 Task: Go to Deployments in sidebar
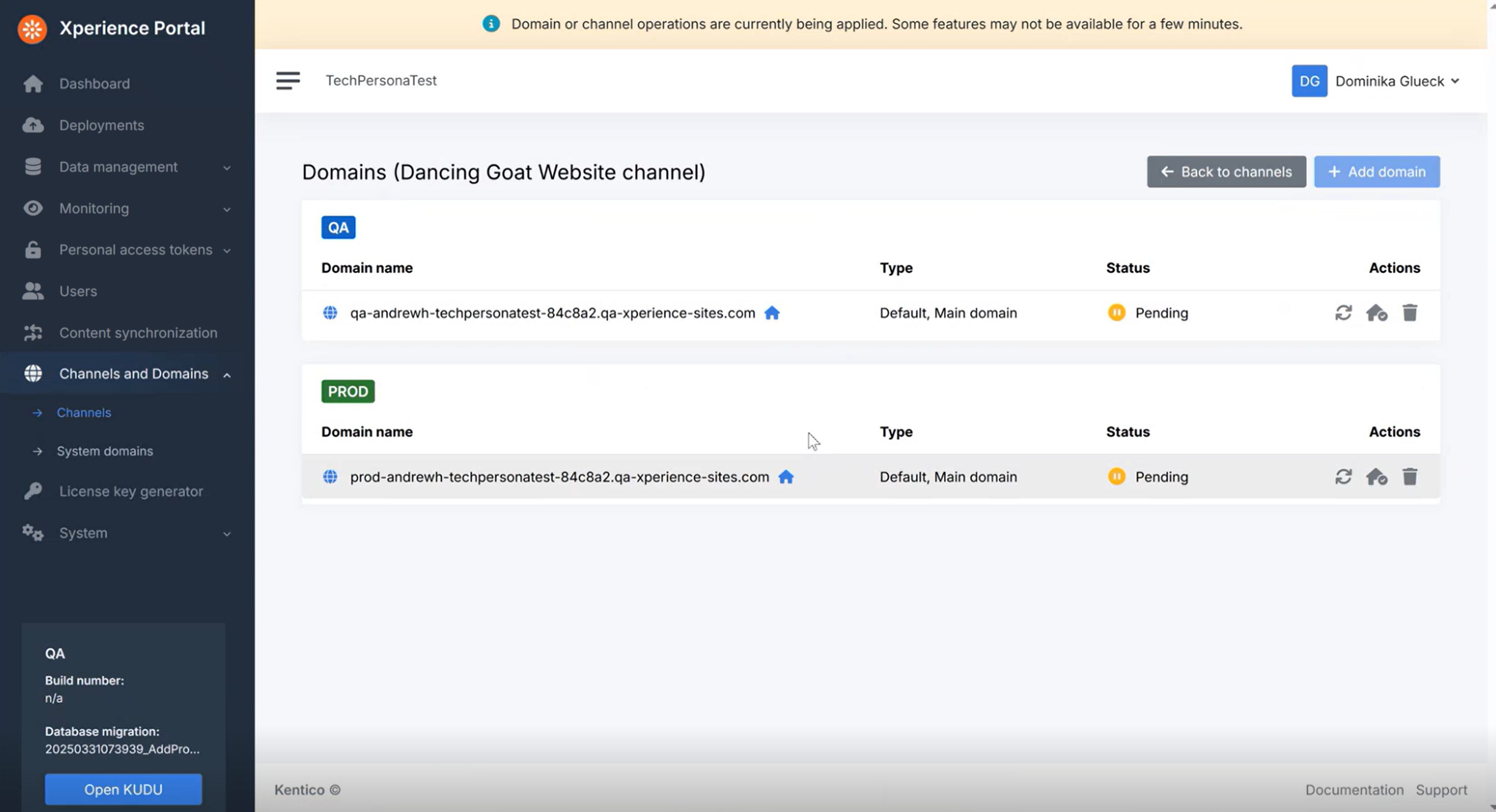click(x=101, y=126)
